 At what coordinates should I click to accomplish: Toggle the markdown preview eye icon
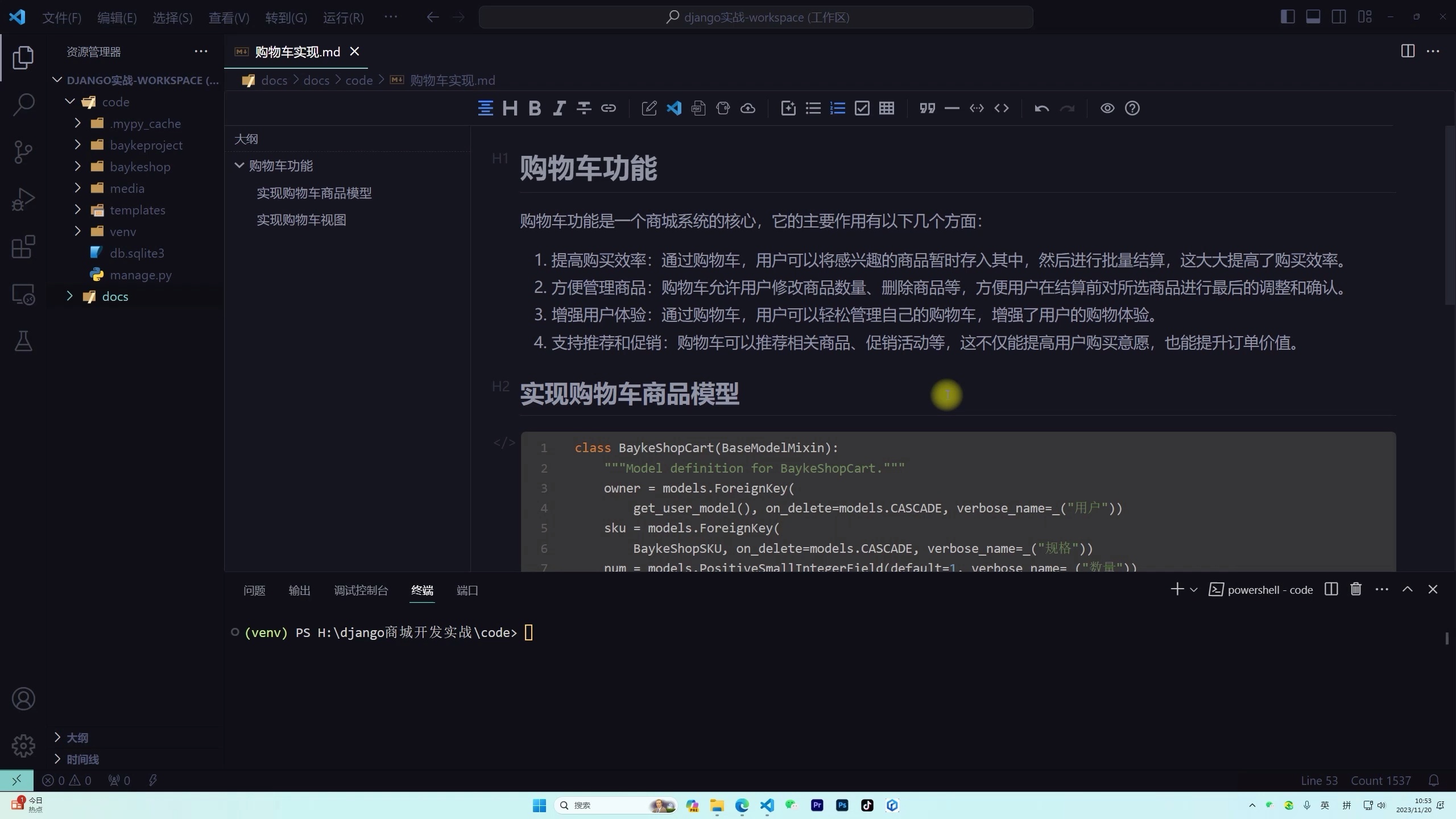pos(1107,108)
